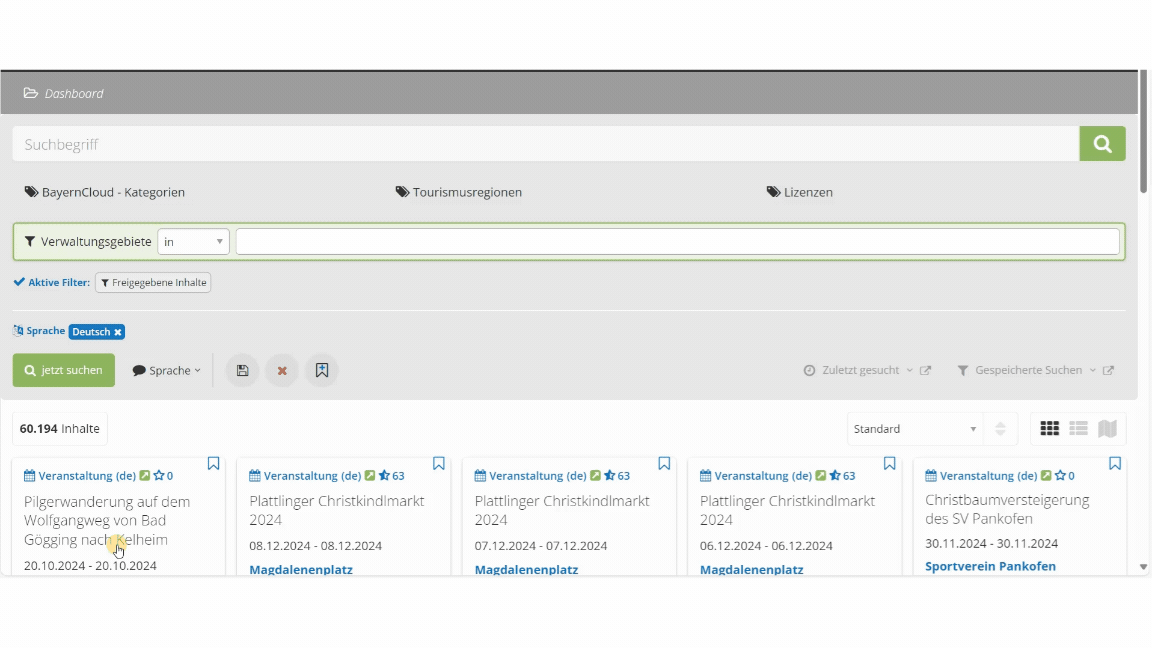
Task: Switch to grid tile view
Action: 1049,429
